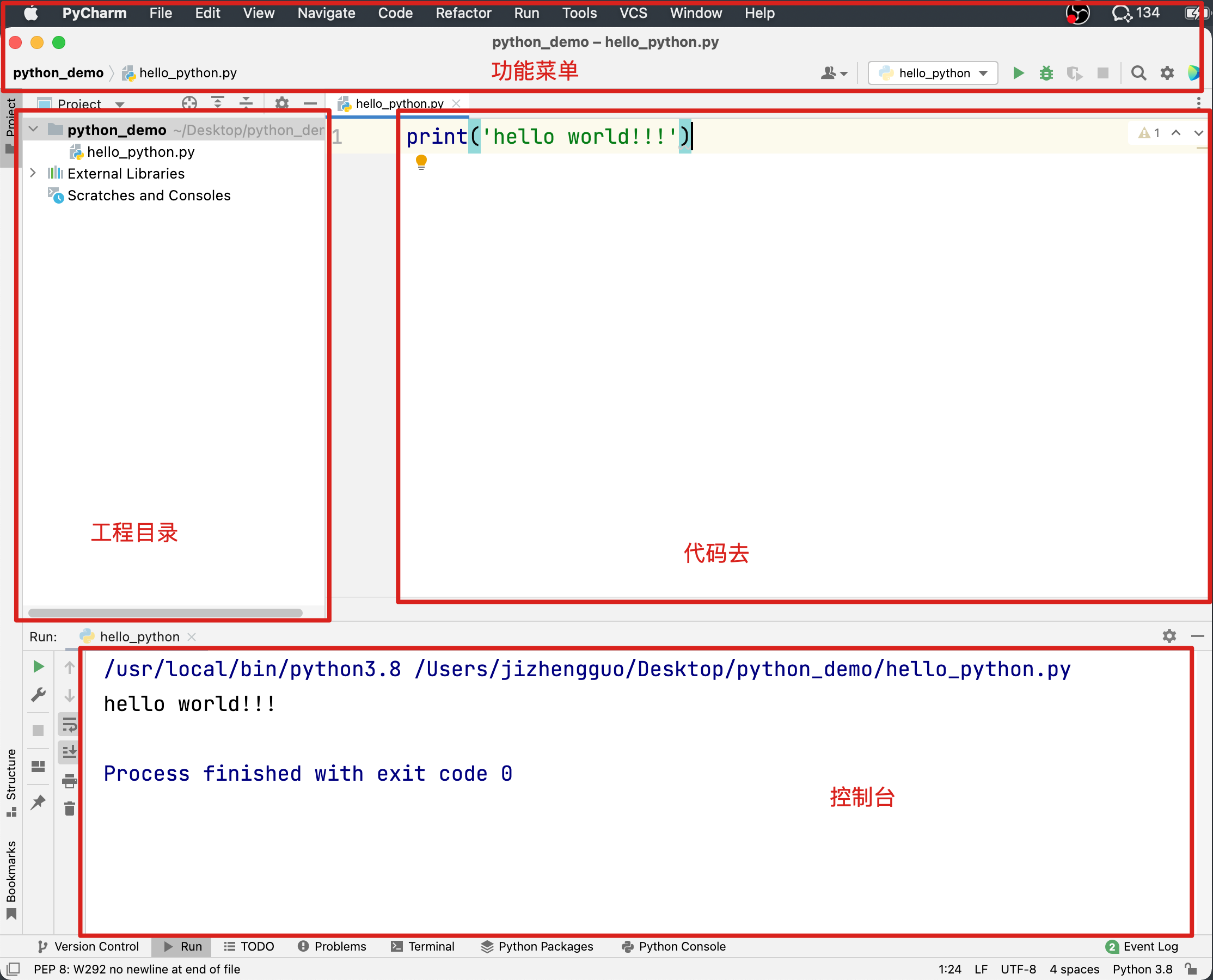Switch to the Python Packages tab
Image resolution: width=1213 pixels, height=980 pixels.
point(536,947)
